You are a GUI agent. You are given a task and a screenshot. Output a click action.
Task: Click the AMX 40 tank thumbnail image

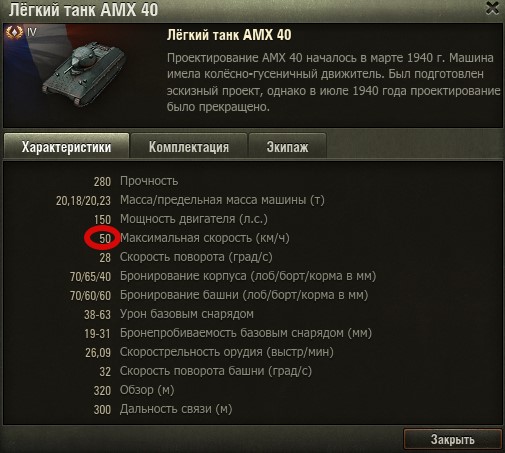[x=83, y=74]
